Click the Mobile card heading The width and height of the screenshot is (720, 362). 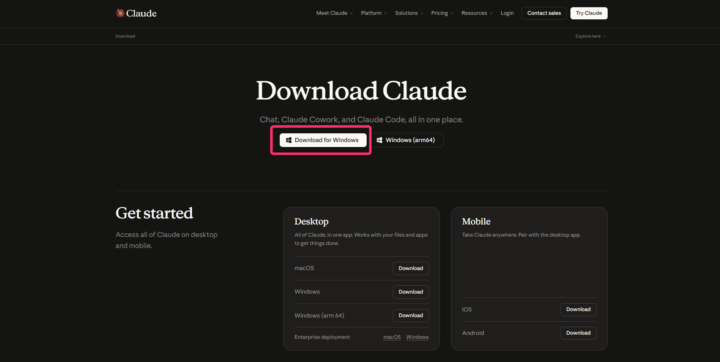(x=476, y=221)
